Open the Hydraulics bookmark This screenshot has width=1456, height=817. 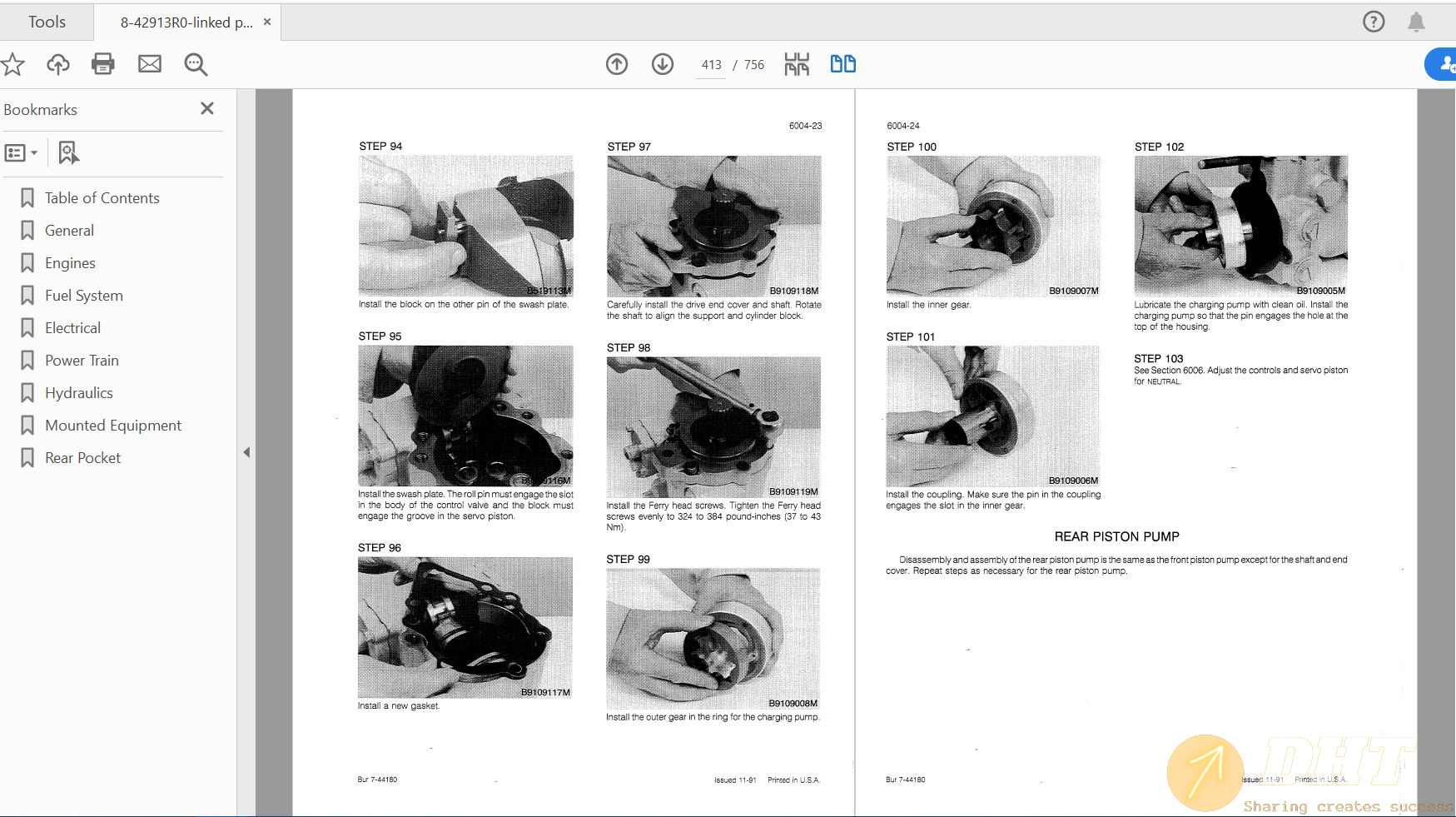(78, 393)
